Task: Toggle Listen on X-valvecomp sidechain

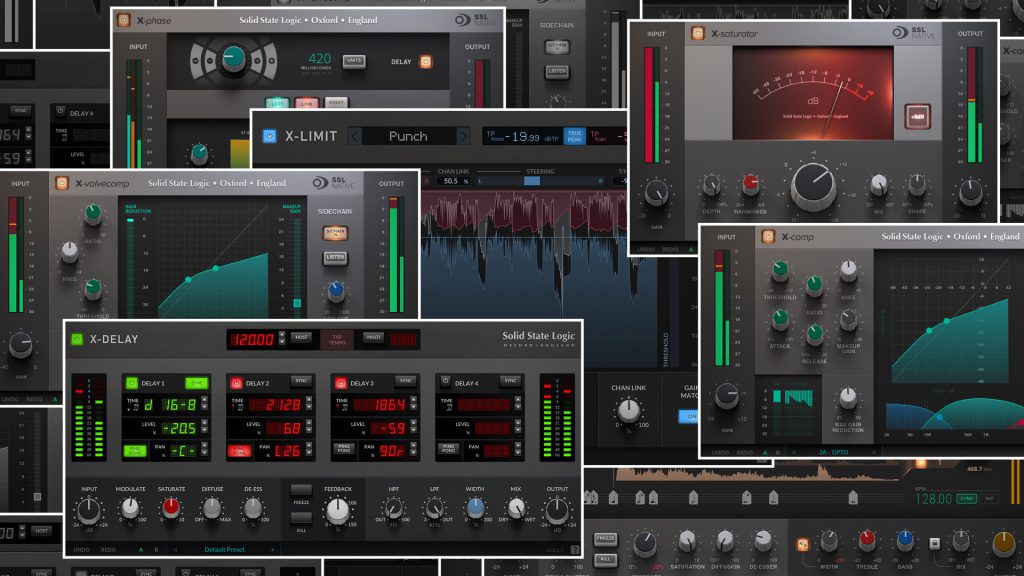Action: [335, 258]
